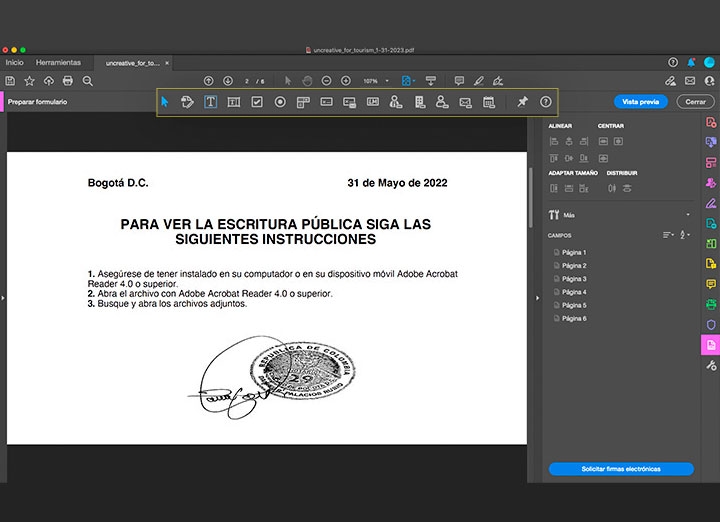Viewport: 720px width, 522px height.
Task: Go to next page with down arrow
Action: [228, 80]
